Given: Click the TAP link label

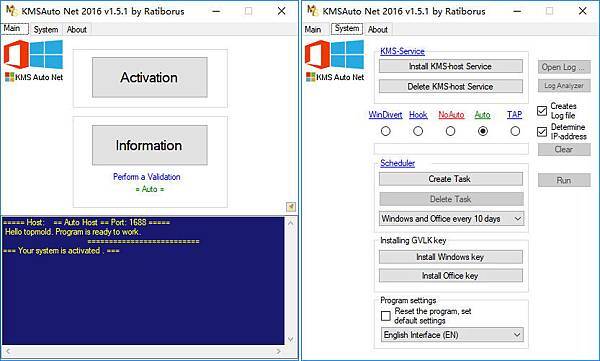Looking at the screenshot, I should [514, 114].
